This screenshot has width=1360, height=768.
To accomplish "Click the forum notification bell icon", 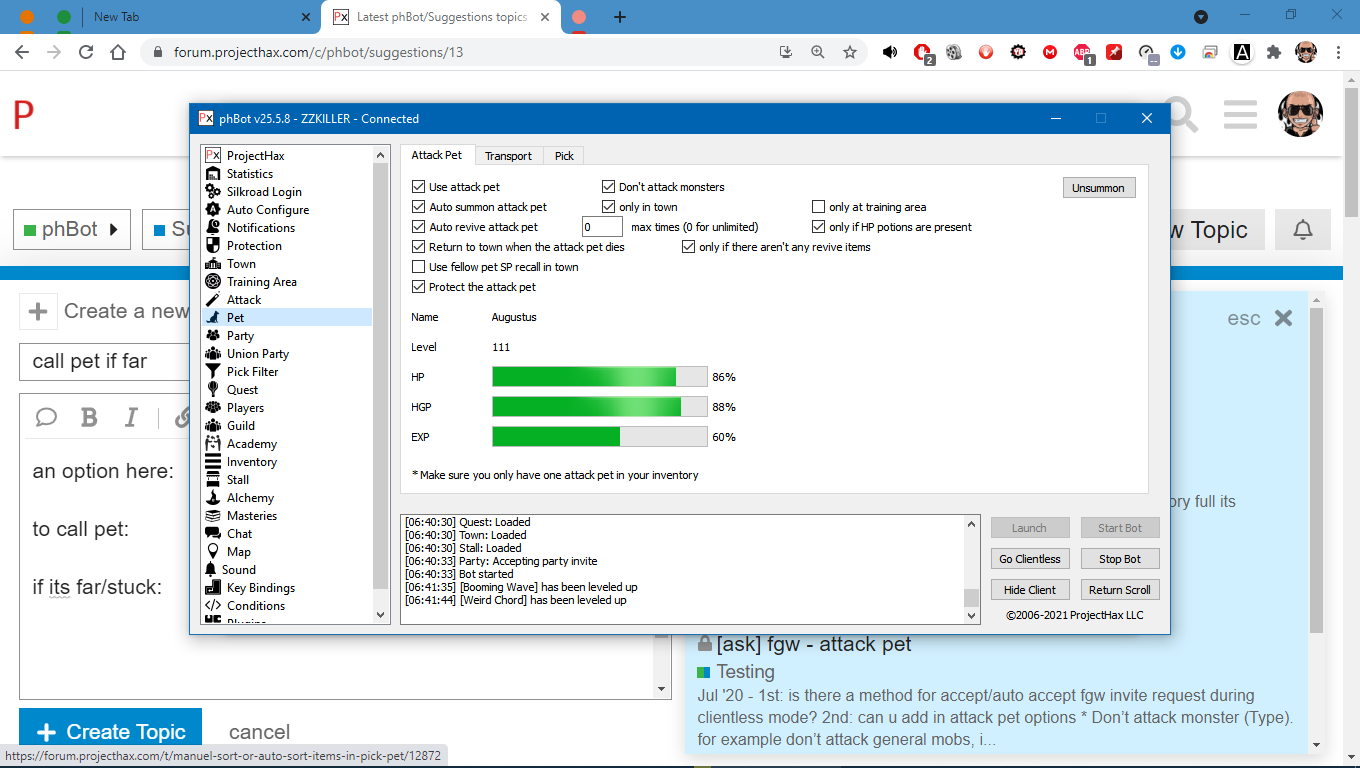I will pos(1302,230).
